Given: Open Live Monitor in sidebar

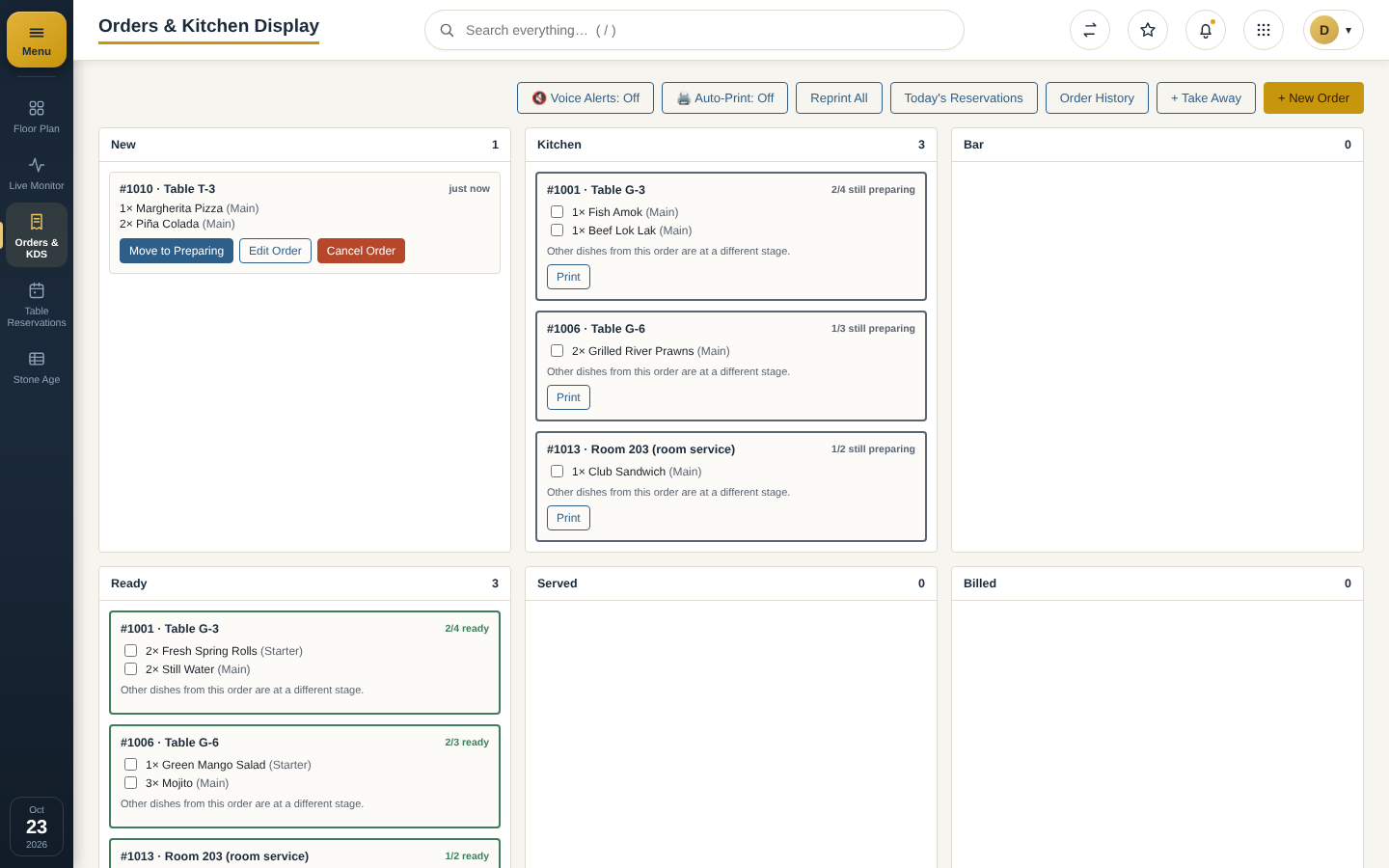Looking at the screenshot, I should pyautogui.click(x=37, y=174).
